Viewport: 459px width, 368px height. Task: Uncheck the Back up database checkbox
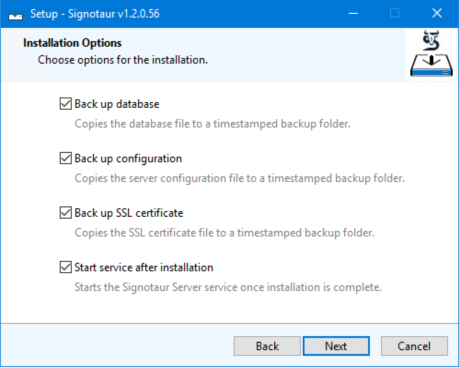[x=66, y=104]
